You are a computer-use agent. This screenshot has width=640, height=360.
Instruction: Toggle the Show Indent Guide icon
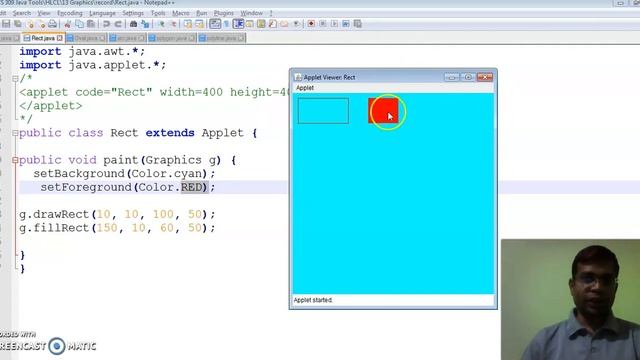click(x=238, y=24)
